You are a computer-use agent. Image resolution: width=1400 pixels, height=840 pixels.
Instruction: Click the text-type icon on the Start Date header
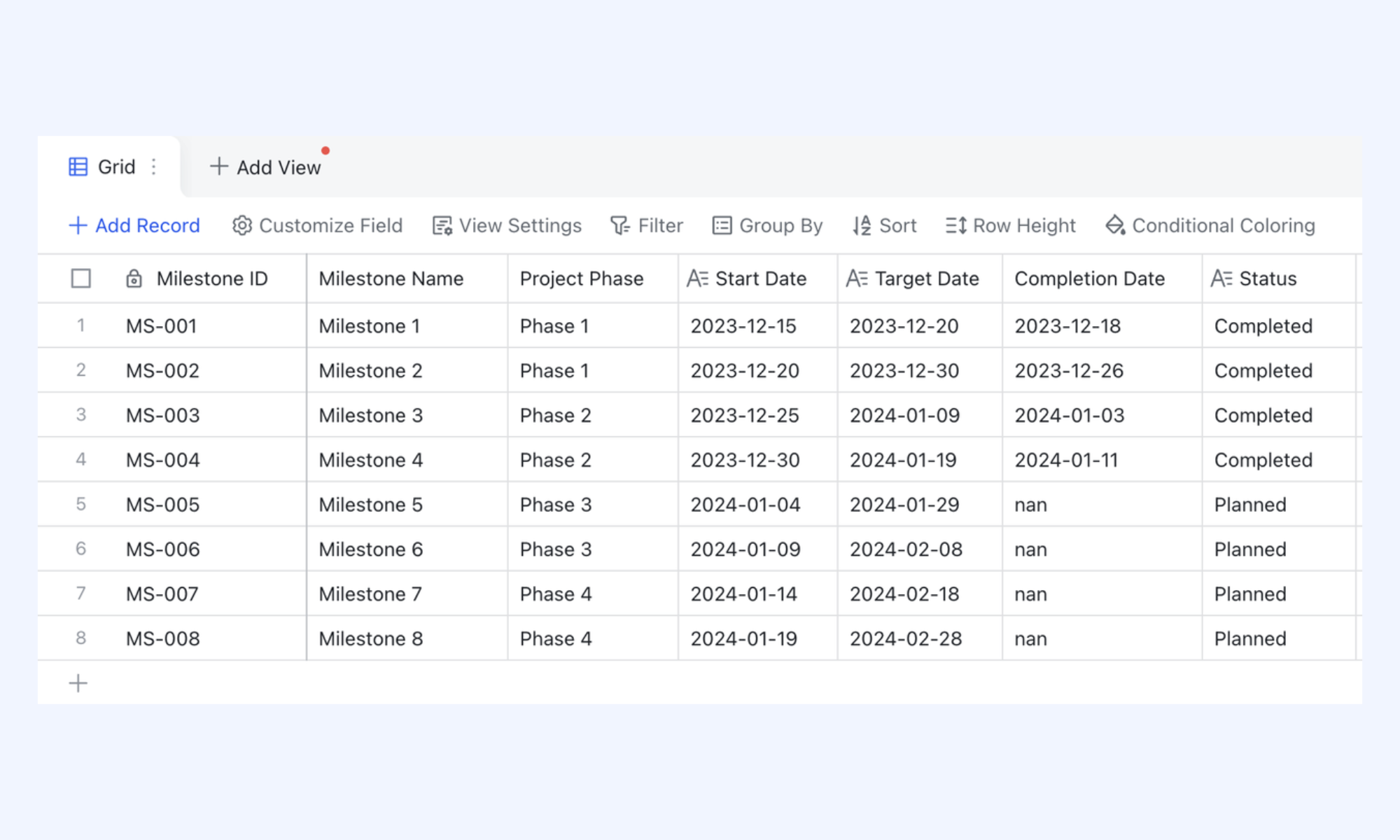[x=697, y=279]
